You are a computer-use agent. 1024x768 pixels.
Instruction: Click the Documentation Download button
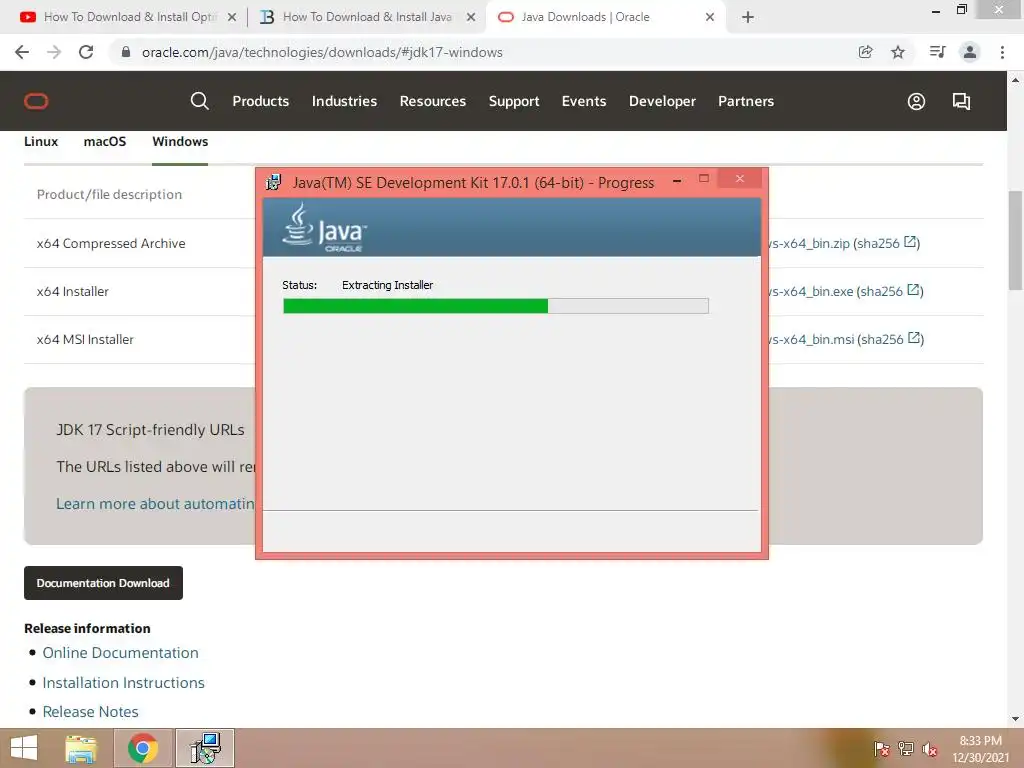(x=103, y=583)
